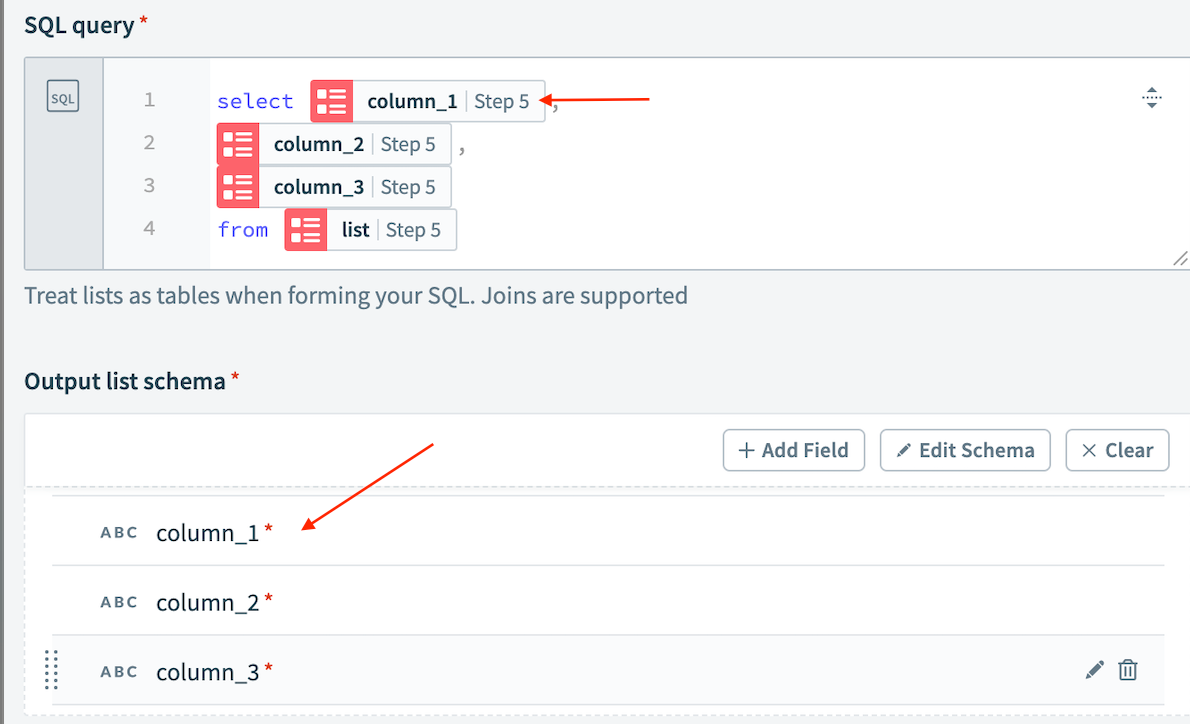Screen dimensions: 1190x724
Task: Click the Step 5 label on the column_1 token
Action: pyautogui.click(x=503, y=100)
